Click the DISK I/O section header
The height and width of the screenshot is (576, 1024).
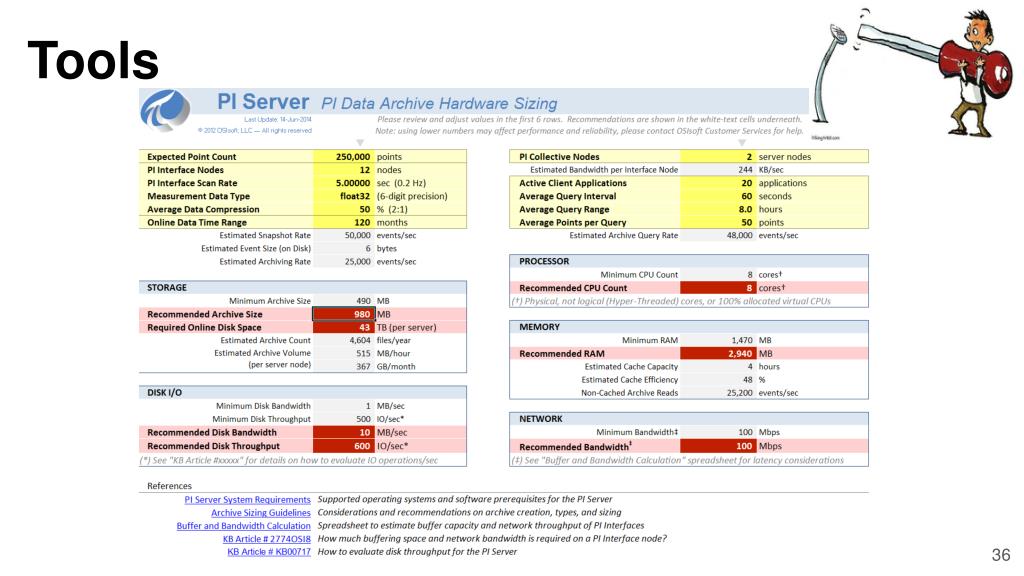click(x=302, y=392)
